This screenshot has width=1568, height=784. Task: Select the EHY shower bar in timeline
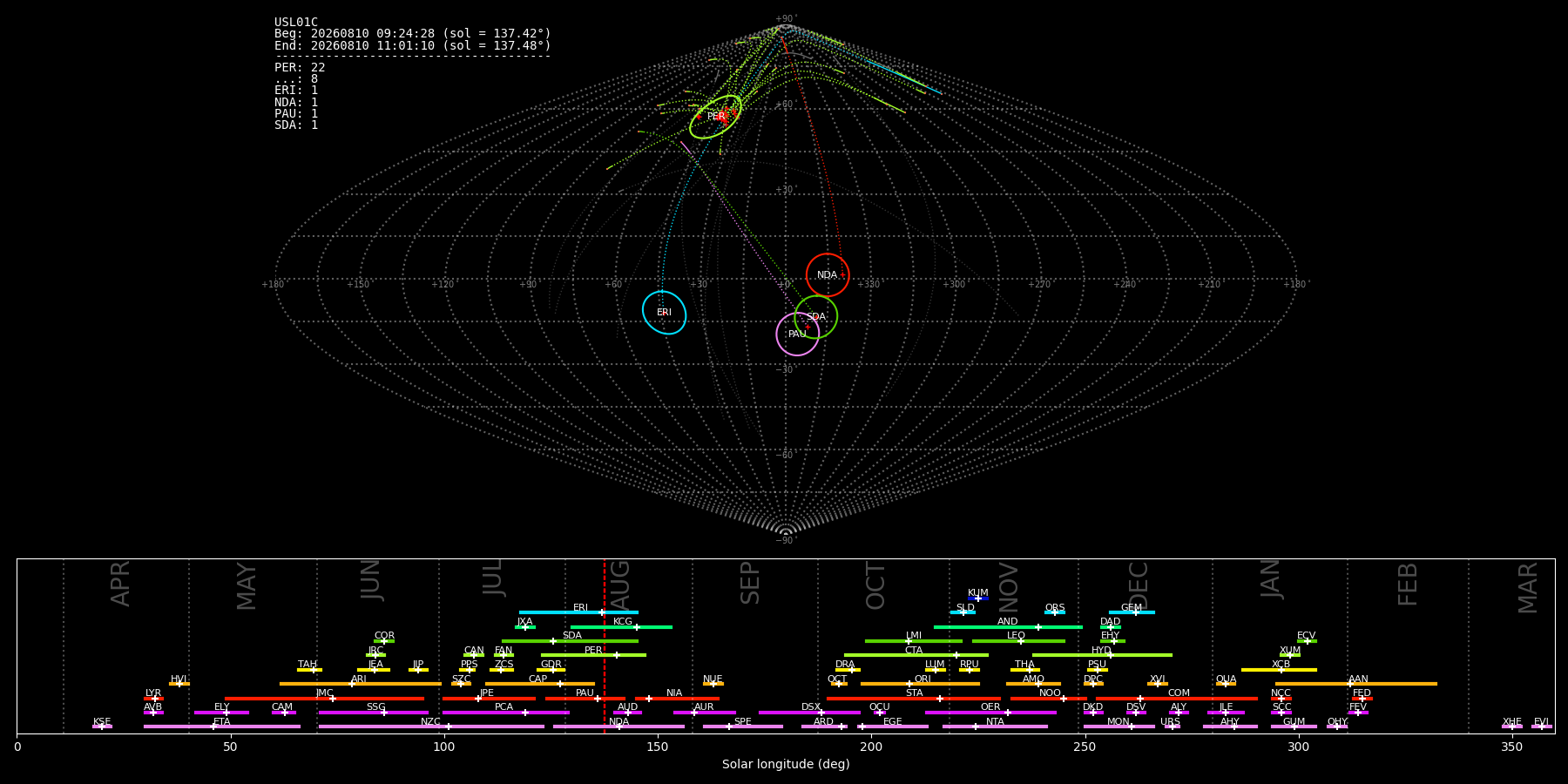tap(1112, 641)
